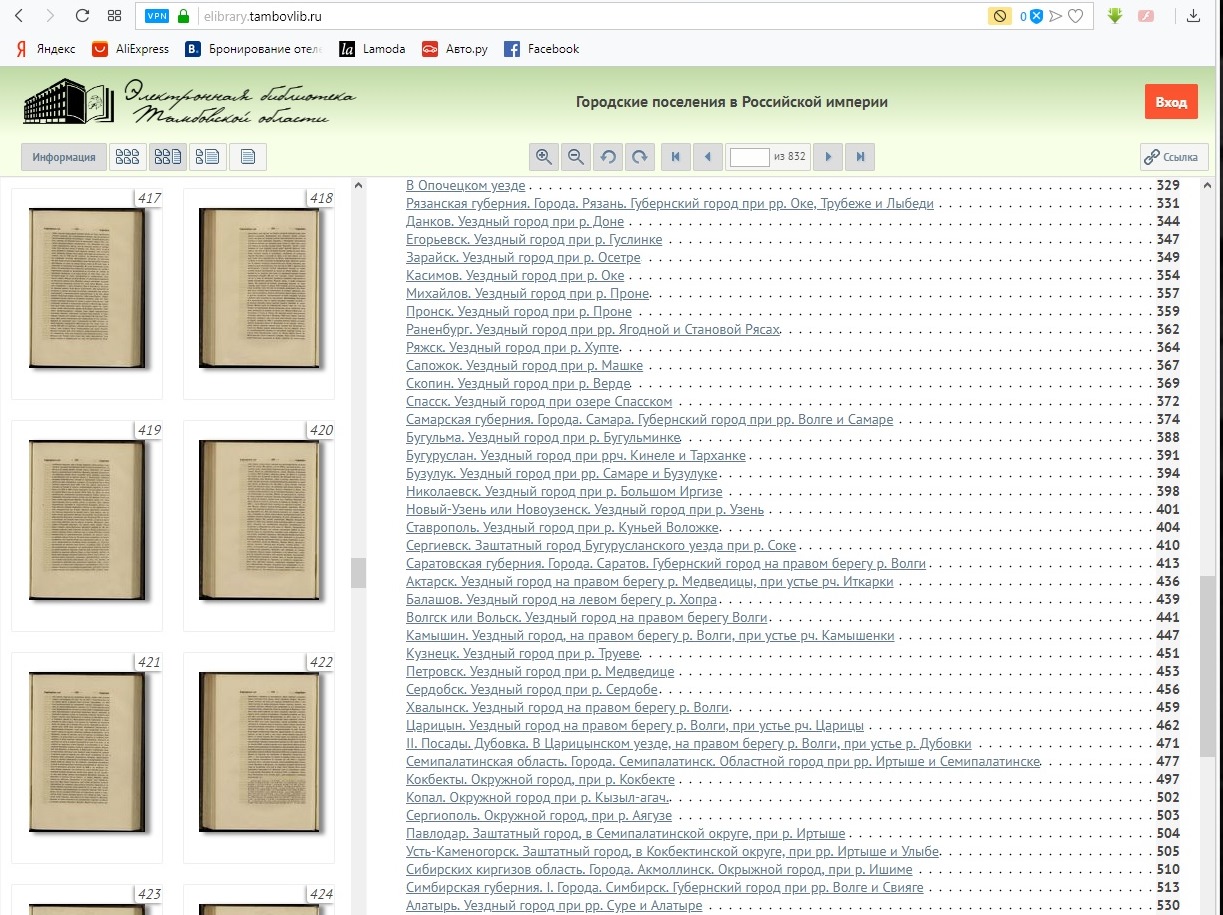
Task: Go back in browser history
Action: [20, 16]
